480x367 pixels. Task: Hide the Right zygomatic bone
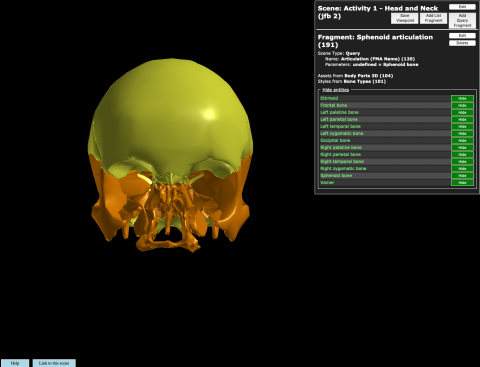pyautogui.click(x=462, y=168)
